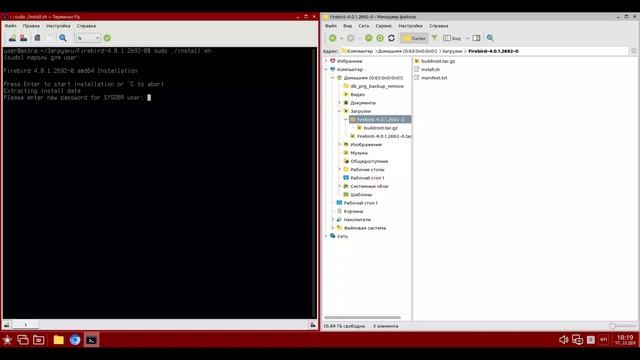
Task: Click the filter funnel icon
Action: click(435, 38)
